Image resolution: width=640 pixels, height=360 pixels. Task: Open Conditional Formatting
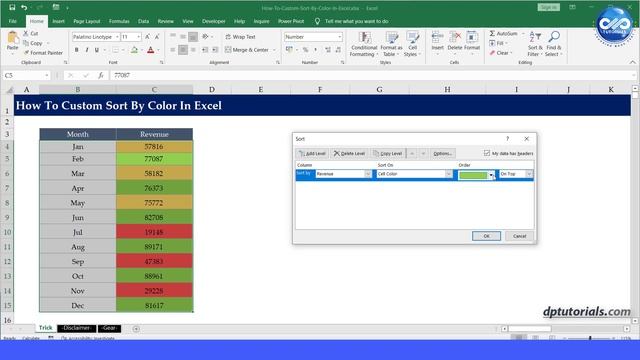coord(364,44)
